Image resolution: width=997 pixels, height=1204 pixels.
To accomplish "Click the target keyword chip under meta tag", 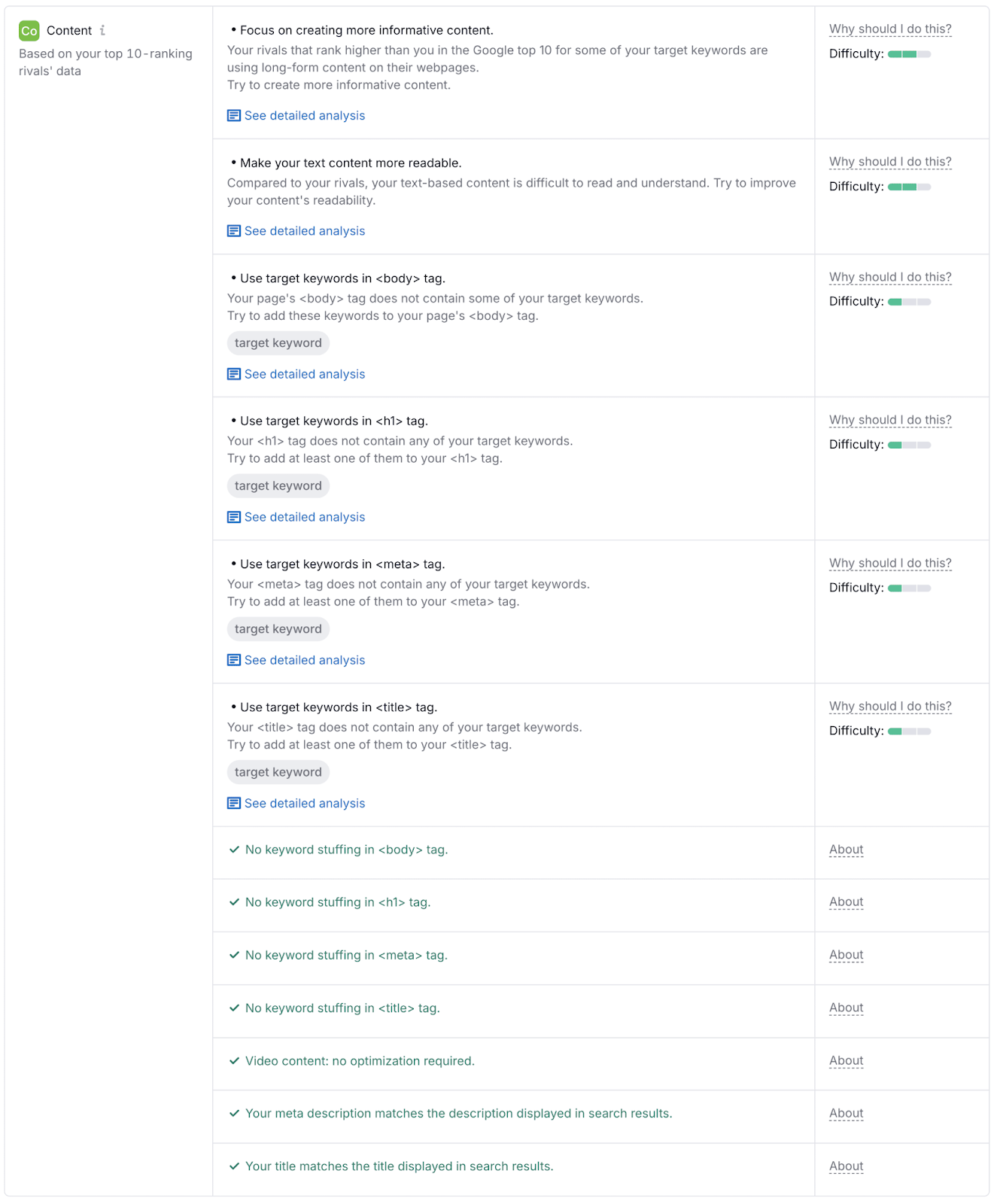I will [x=278, y=629].
